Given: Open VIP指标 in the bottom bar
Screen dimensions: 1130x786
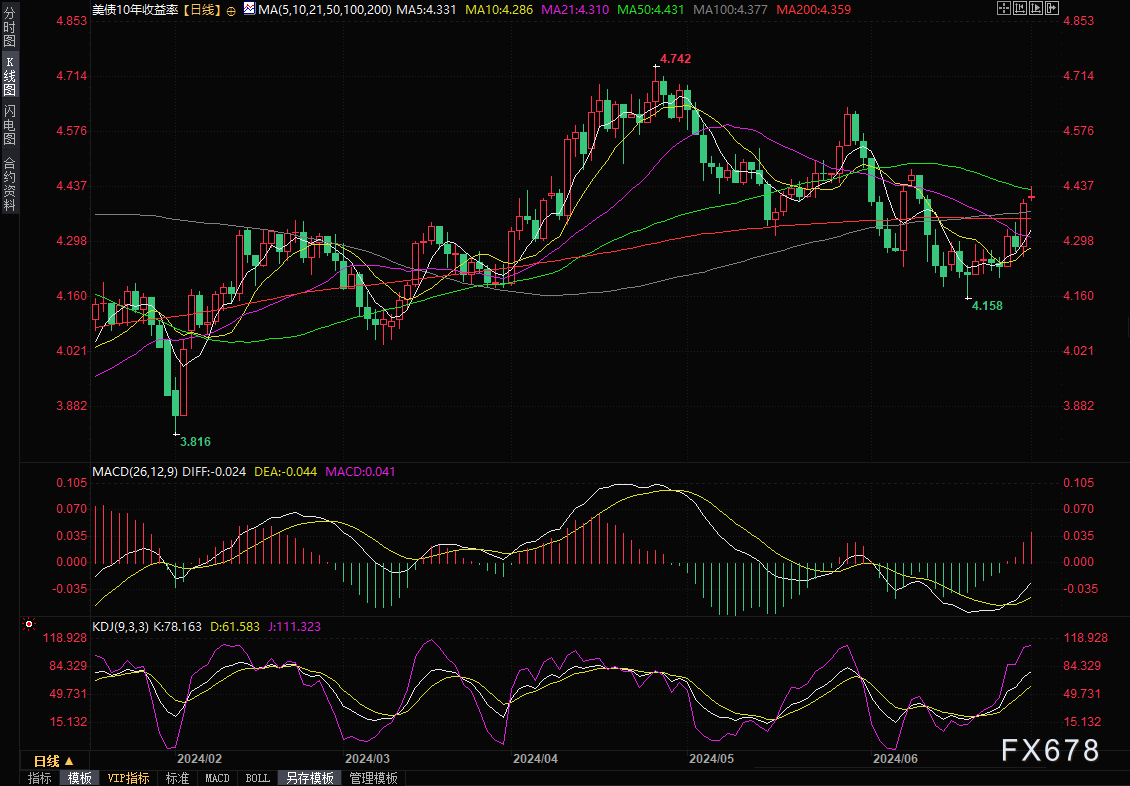Looking at the screenshot, I should tap(128, 778).
